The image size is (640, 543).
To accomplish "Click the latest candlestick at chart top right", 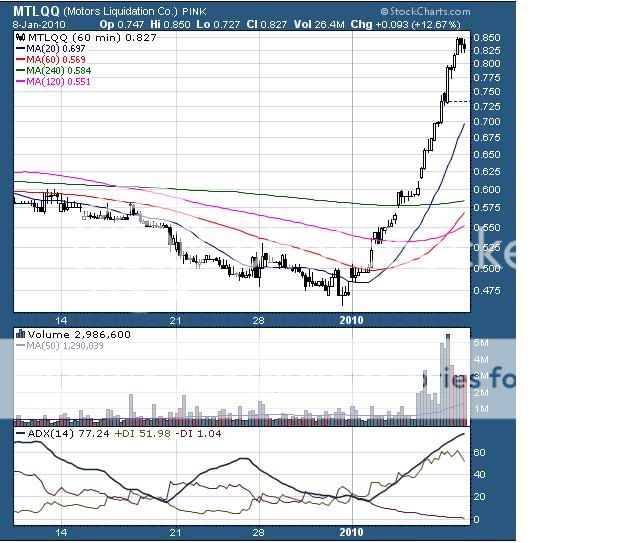I will (463, 44).
